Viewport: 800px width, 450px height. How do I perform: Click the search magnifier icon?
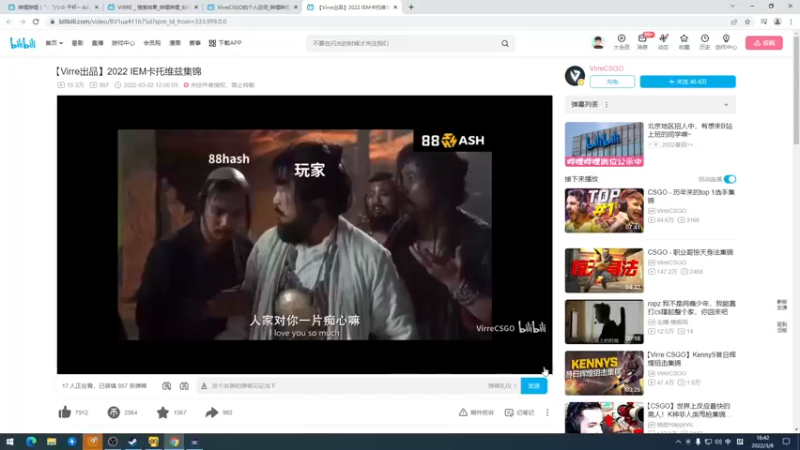pyautogui.click(x=505, y=44)
